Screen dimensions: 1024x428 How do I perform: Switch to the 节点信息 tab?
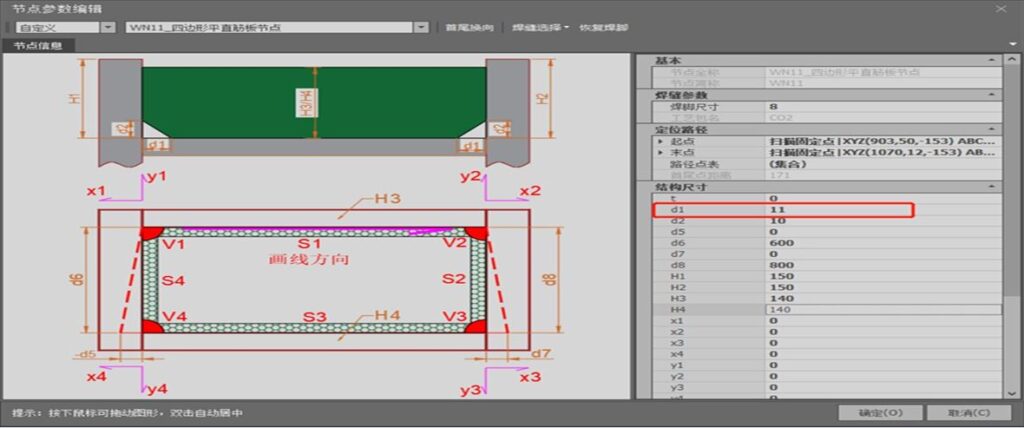37,45
